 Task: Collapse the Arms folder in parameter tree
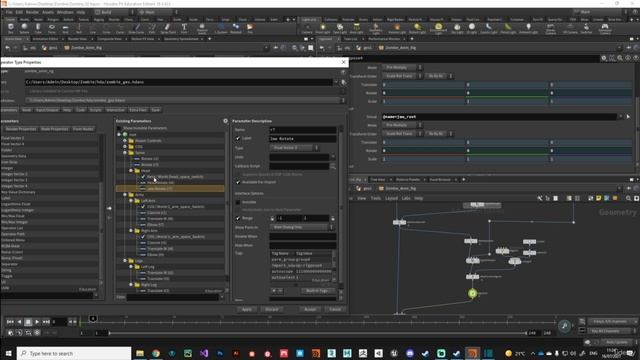(x=125, y=195)
